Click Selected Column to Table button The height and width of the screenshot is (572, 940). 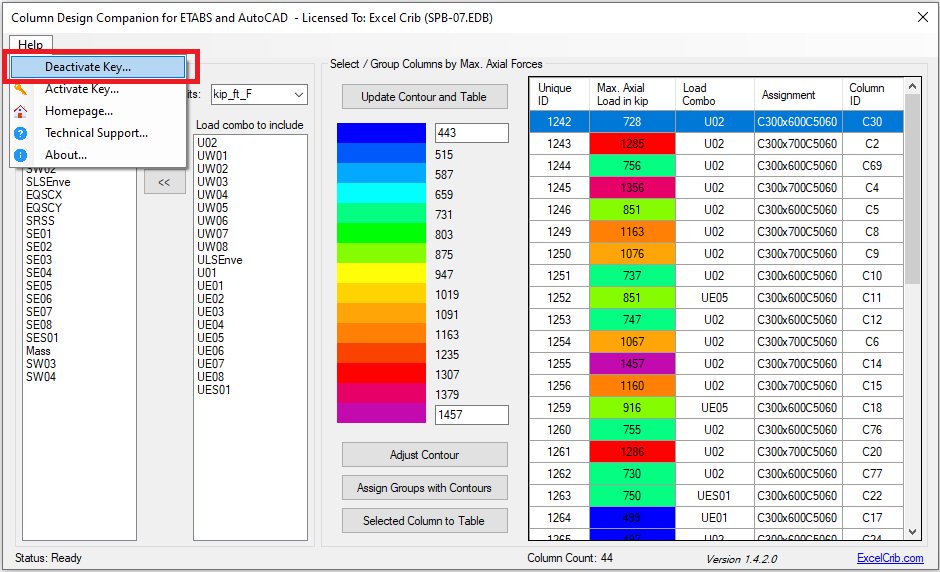(x=424, y=521)
